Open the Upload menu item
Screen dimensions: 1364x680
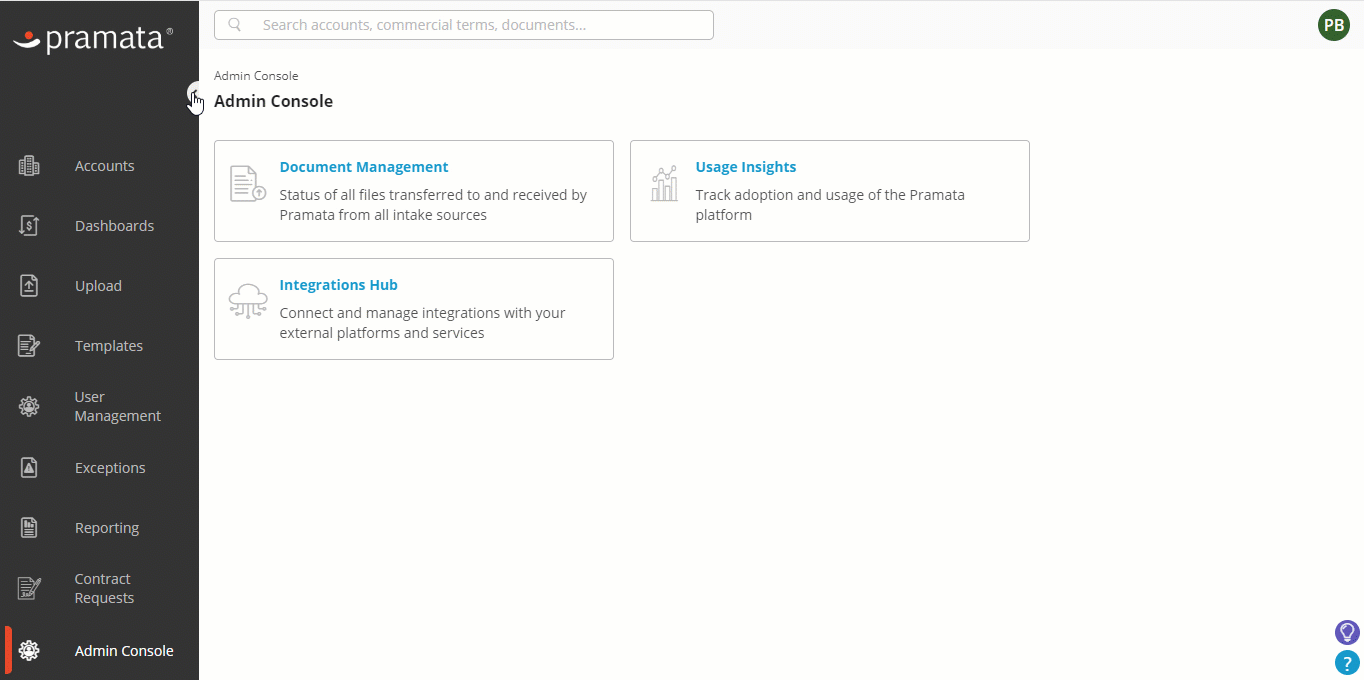point(98,286)
